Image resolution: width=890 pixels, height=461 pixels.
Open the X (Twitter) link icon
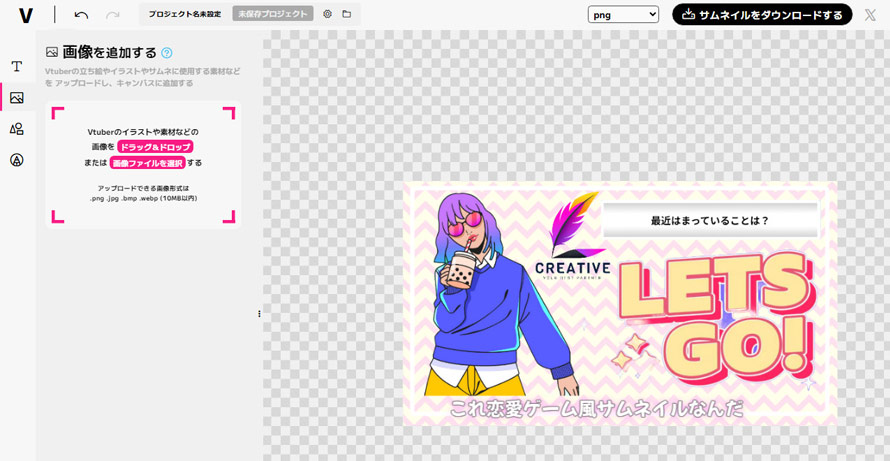coord(870,15)
